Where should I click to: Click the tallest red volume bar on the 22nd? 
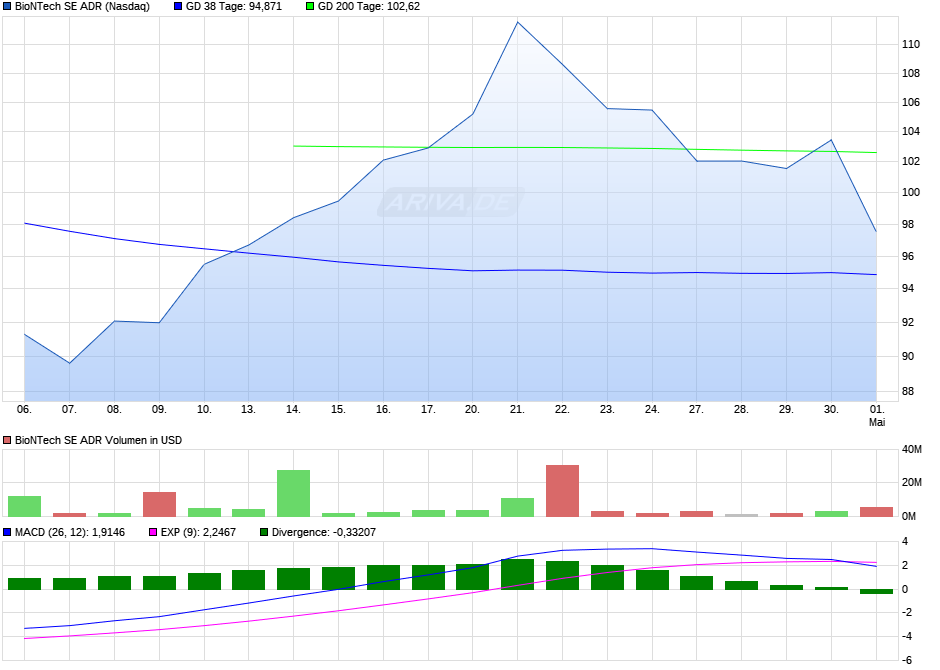562,491
